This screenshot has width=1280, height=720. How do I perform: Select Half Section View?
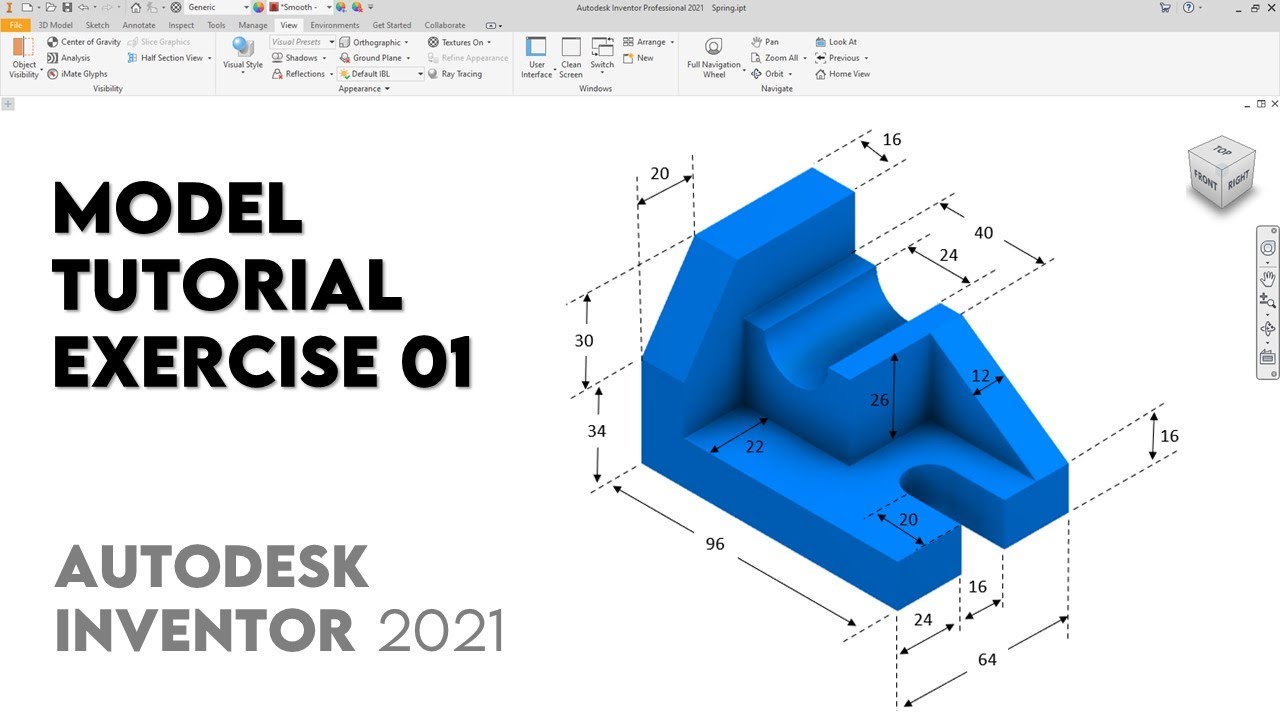coord(165,58)
